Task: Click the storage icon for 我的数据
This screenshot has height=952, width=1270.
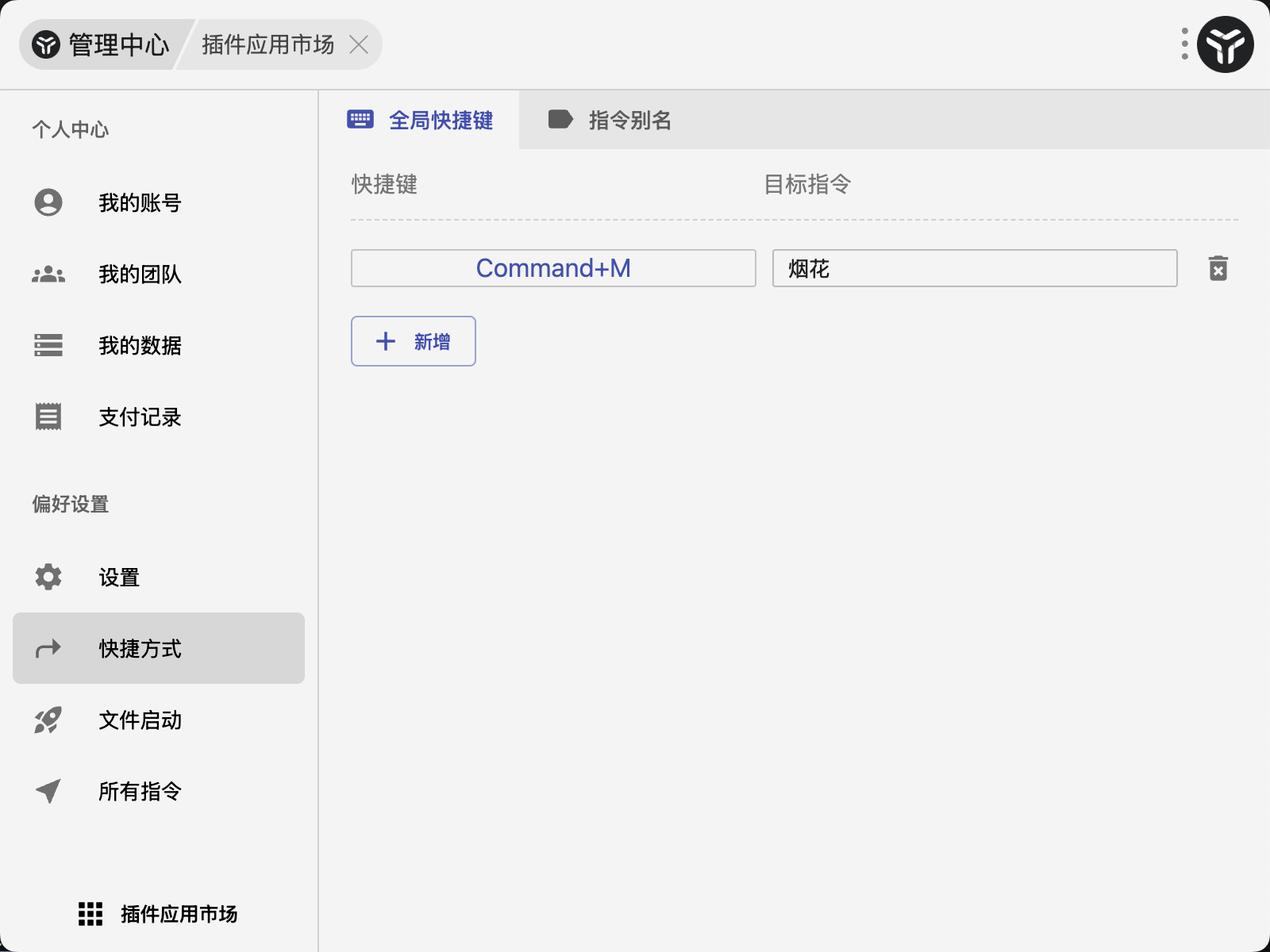Action: (48, 345)
